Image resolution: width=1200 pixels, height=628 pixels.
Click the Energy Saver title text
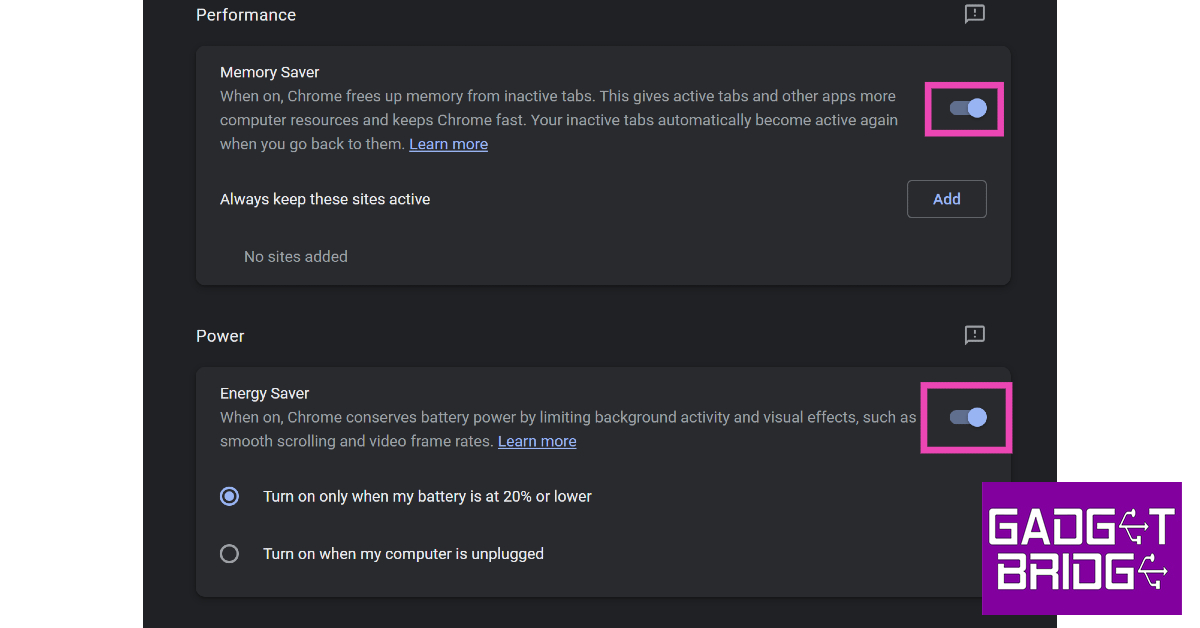coord(265,393)
